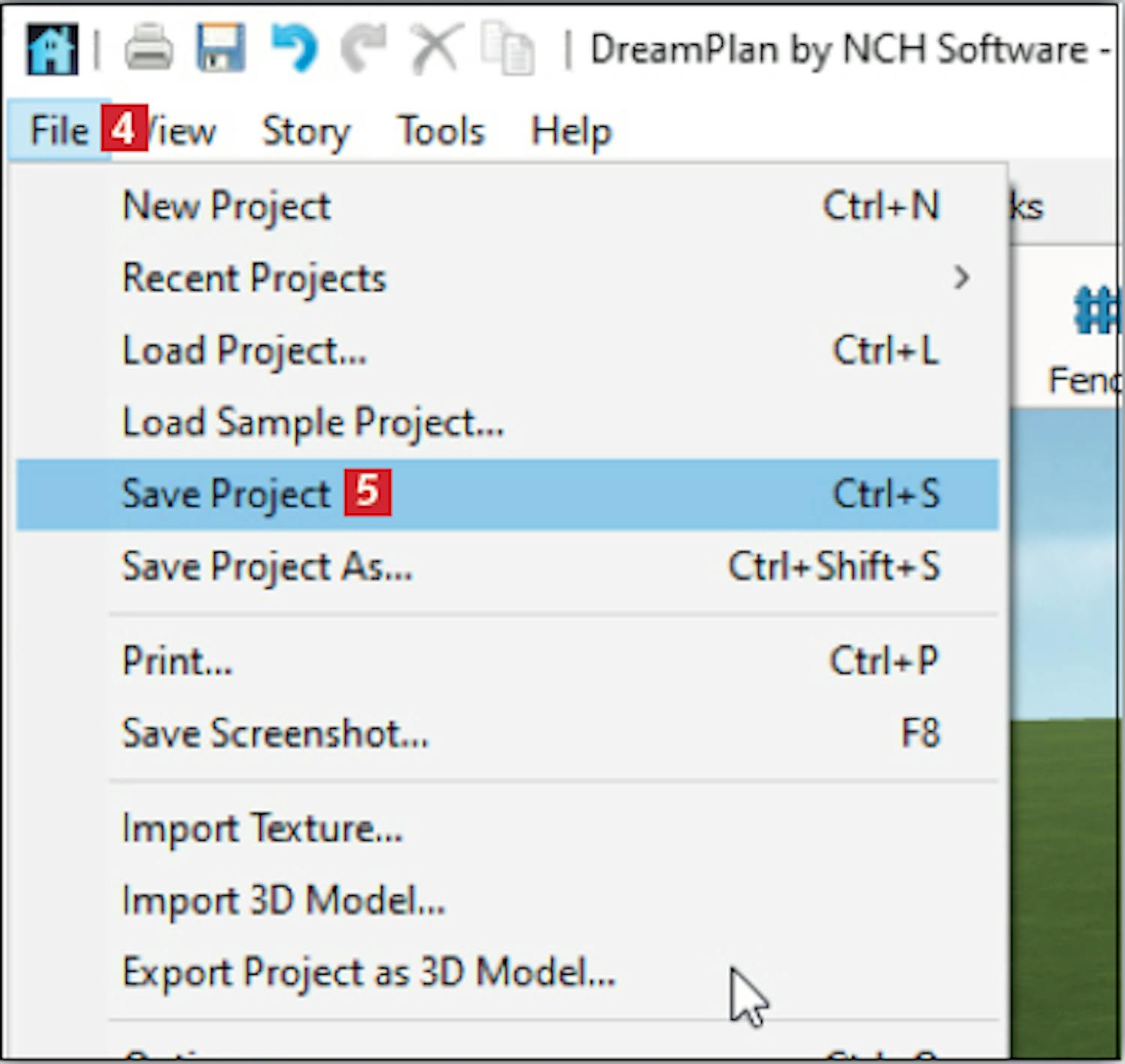Viewport: 1125px width, 1064px height.
Task: Choose Save Project As... entry
Action: pyautogui.click(x=508, y=566)
